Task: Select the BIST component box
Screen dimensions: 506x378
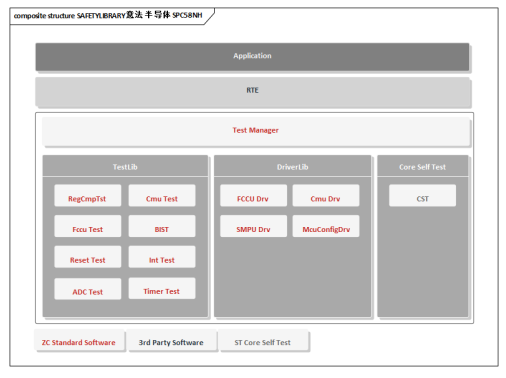Action: (x=162, y=226)
